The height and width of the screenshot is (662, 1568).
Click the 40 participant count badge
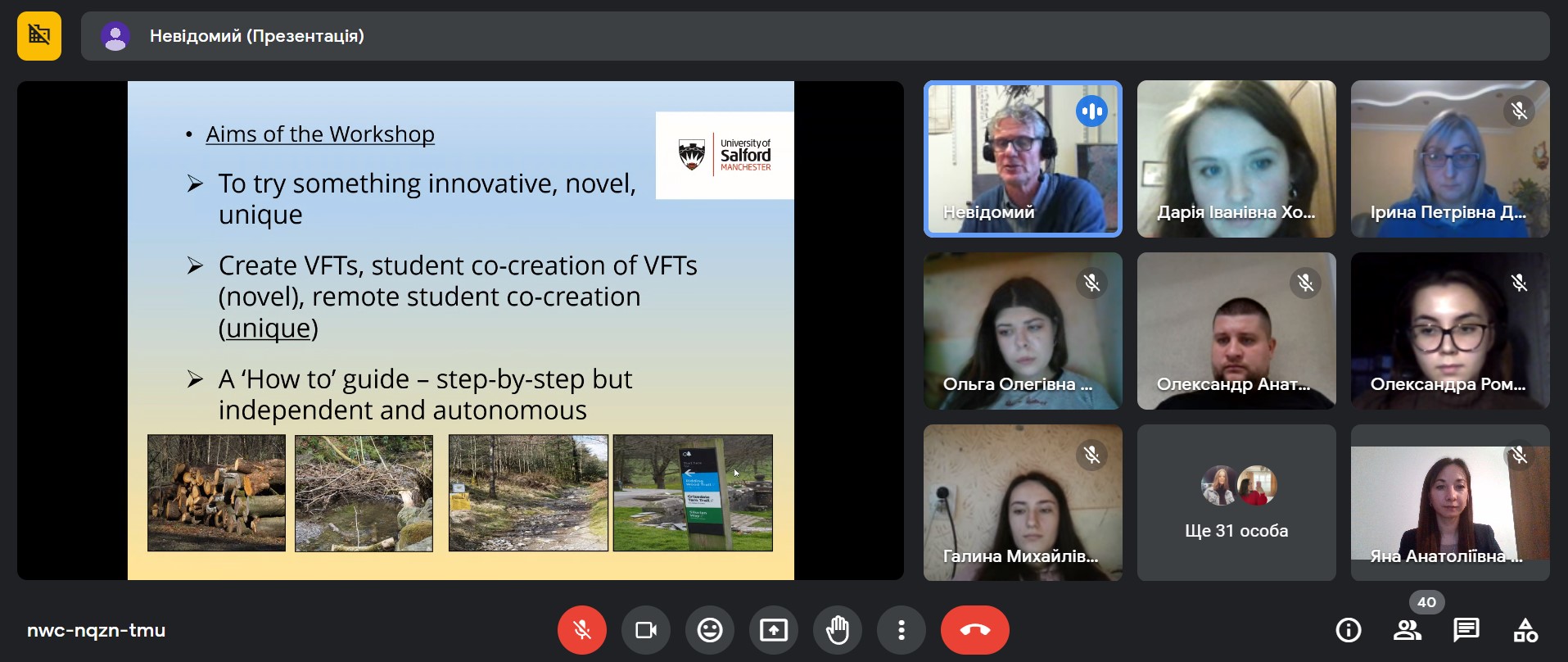tap(1426, 602)
